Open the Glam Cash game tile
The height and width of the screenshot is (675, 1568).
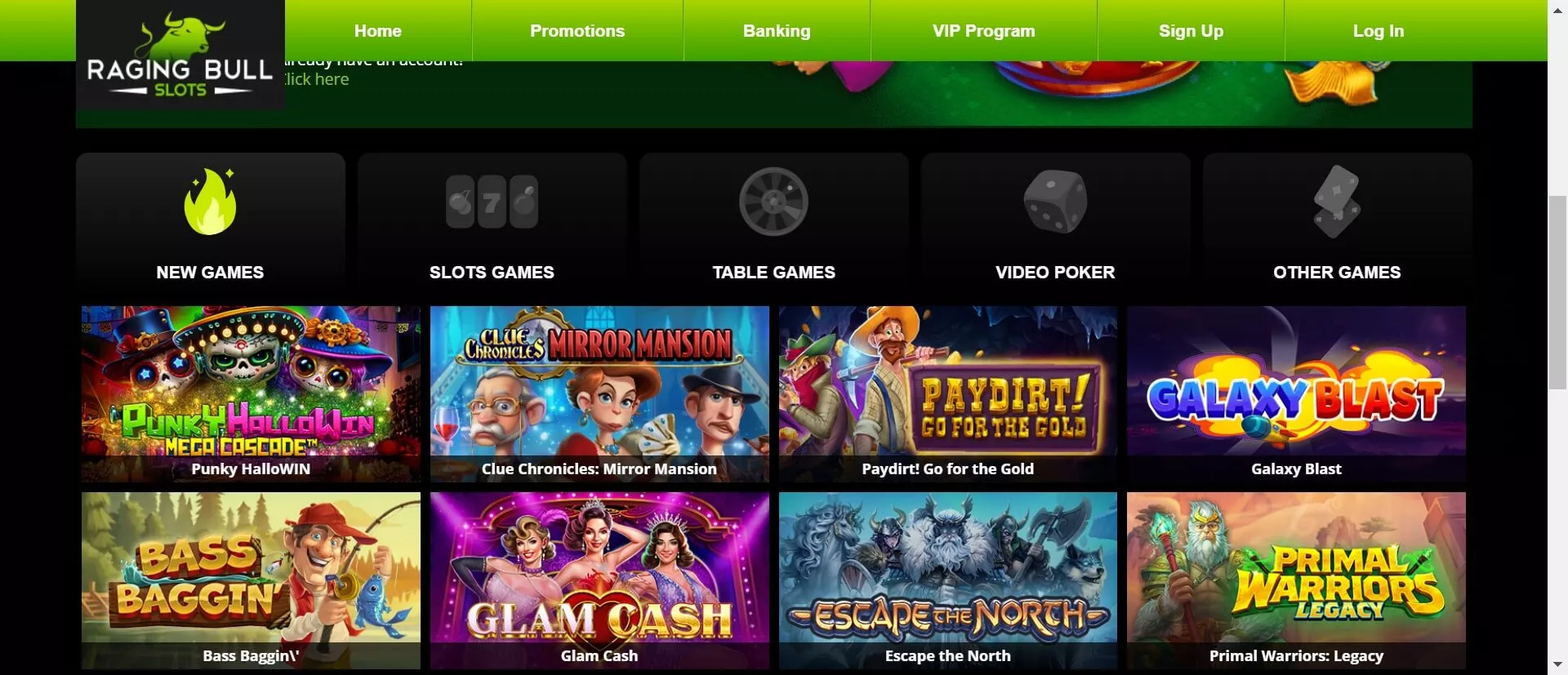(599, 580)
